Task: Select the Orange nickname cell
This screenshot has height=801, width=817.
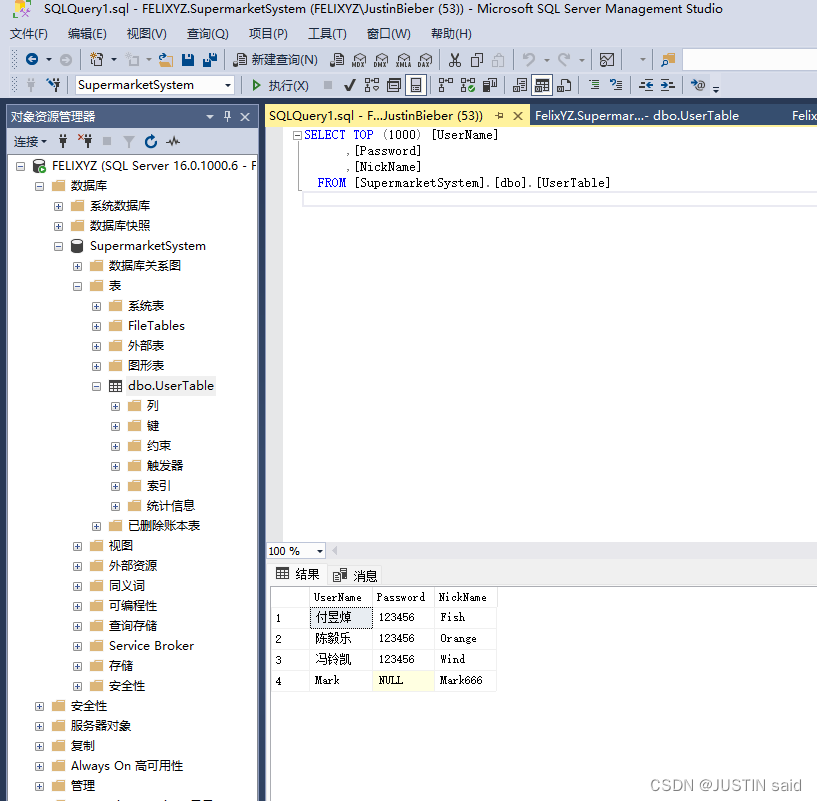Action: coord(465,638)
